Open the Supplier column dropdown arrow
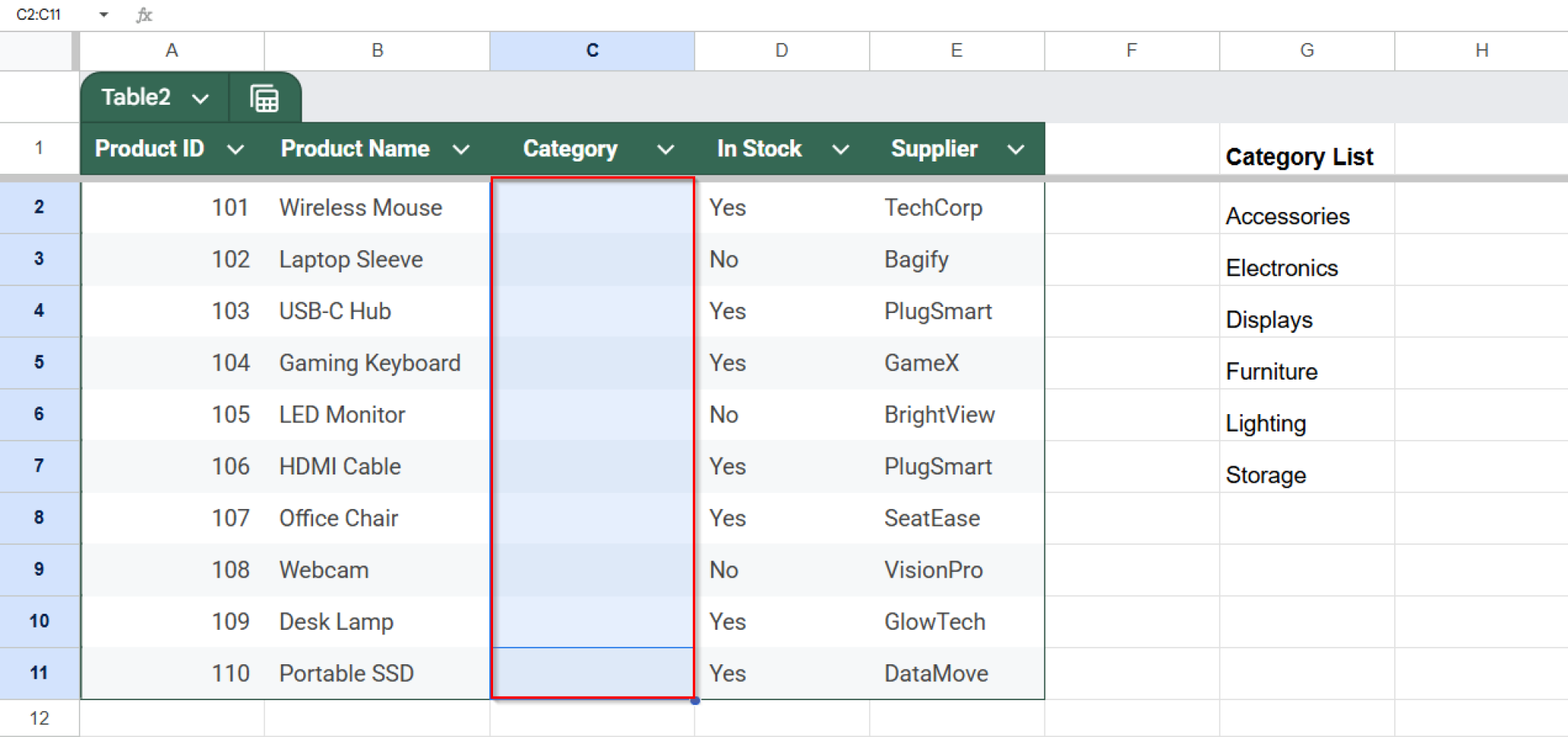Viewport: 1568px width, 737px height. 1016,149
